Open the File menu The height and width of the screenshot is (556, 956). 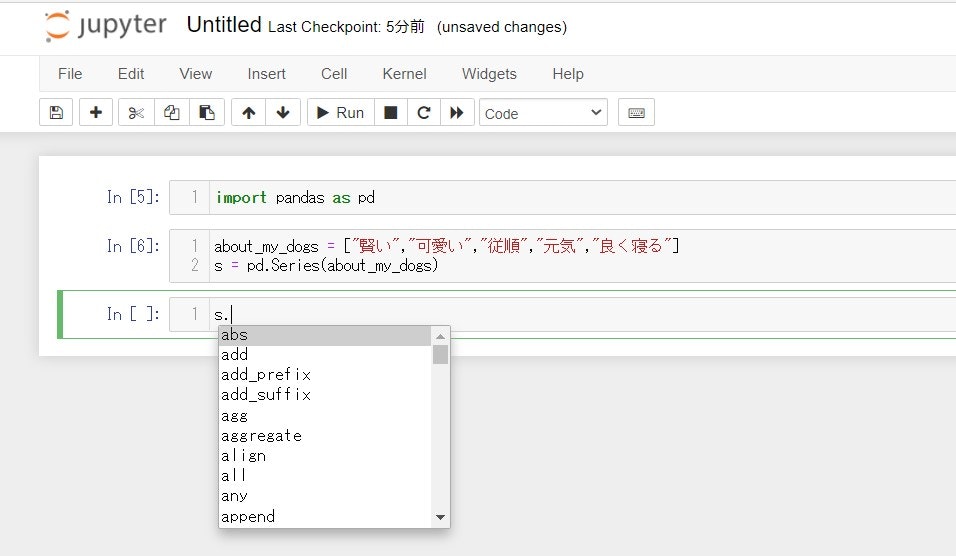(x=70, y=74)
